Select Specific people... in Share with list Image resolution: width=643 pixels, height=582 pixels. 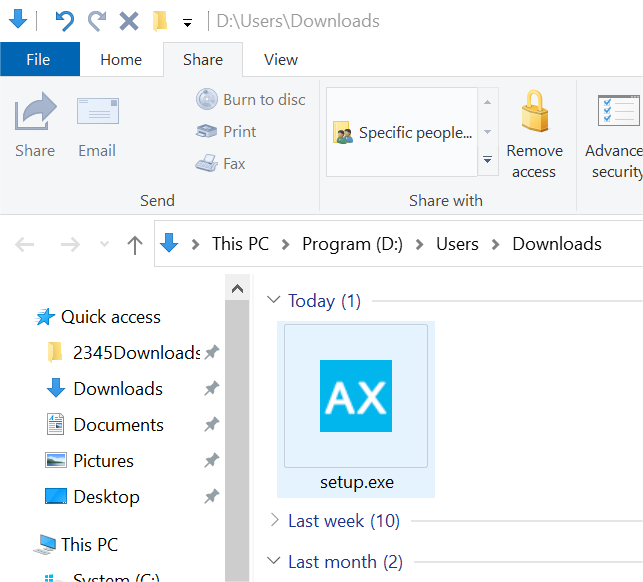tap(402, 132)
